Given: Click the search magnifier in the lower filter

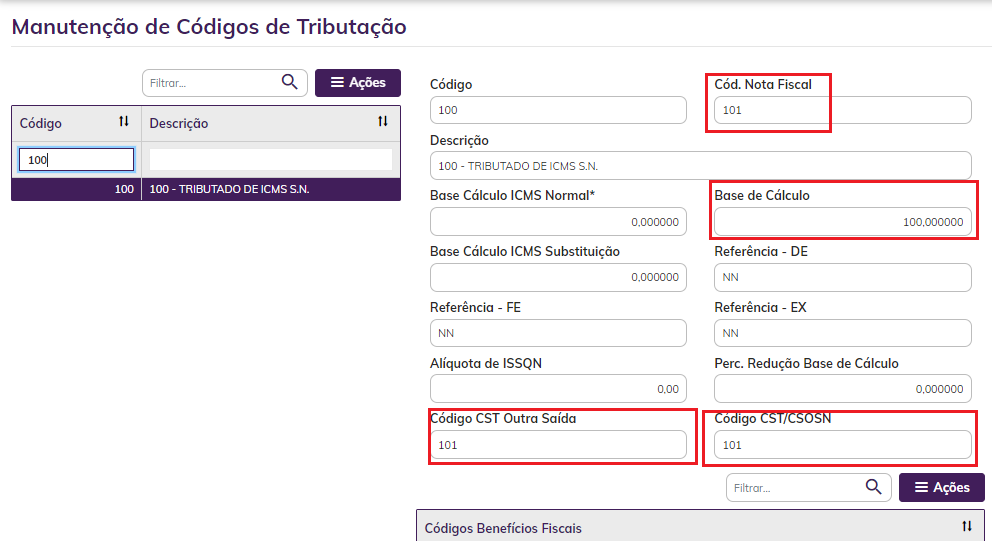Looking at the screenshot, I should pos(874,487).
